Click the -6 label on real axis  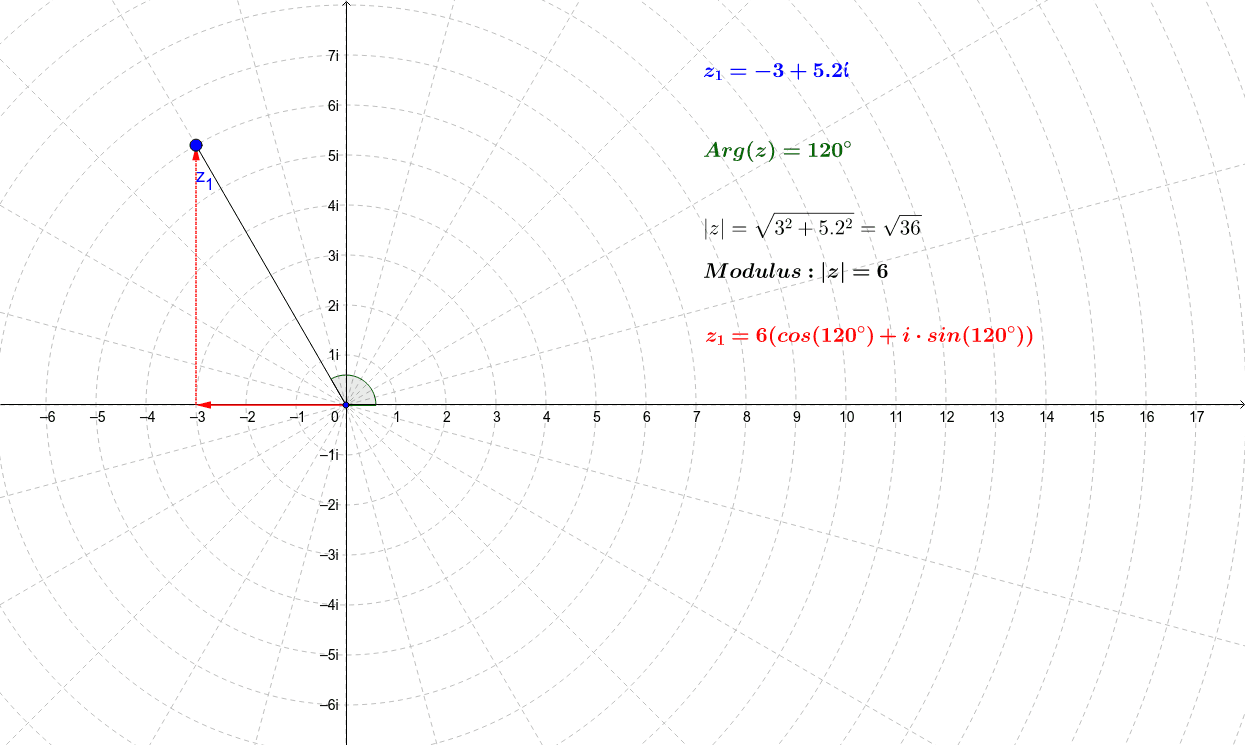coord(46,417)
